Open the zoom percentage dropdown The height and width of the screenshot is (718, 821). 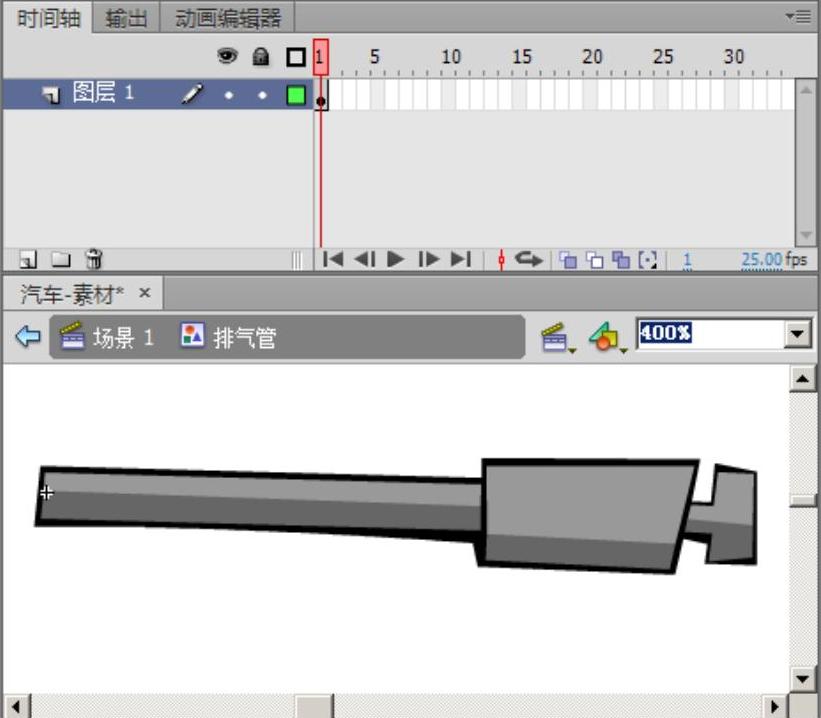797,334
